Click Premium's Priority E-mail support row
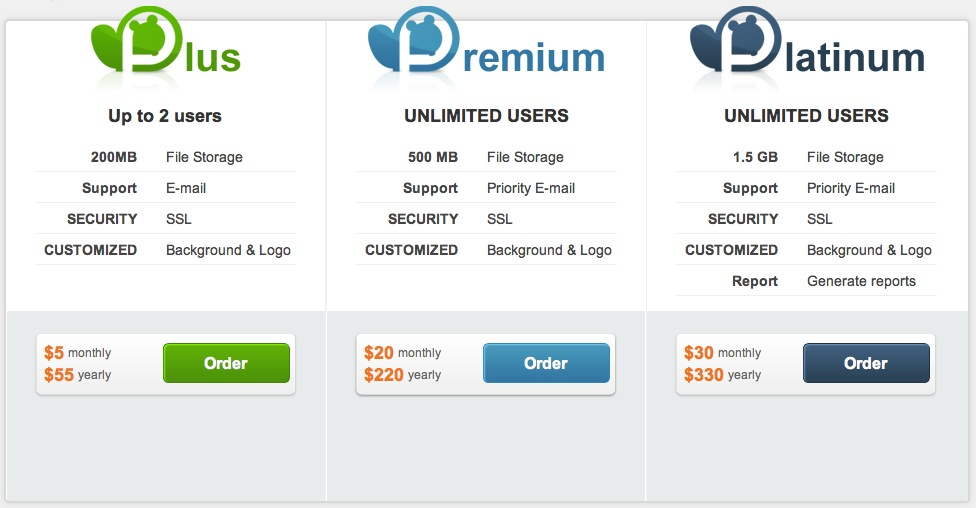Image resolution: width=976 pixels, height=508 pixels. pos(486,188)
